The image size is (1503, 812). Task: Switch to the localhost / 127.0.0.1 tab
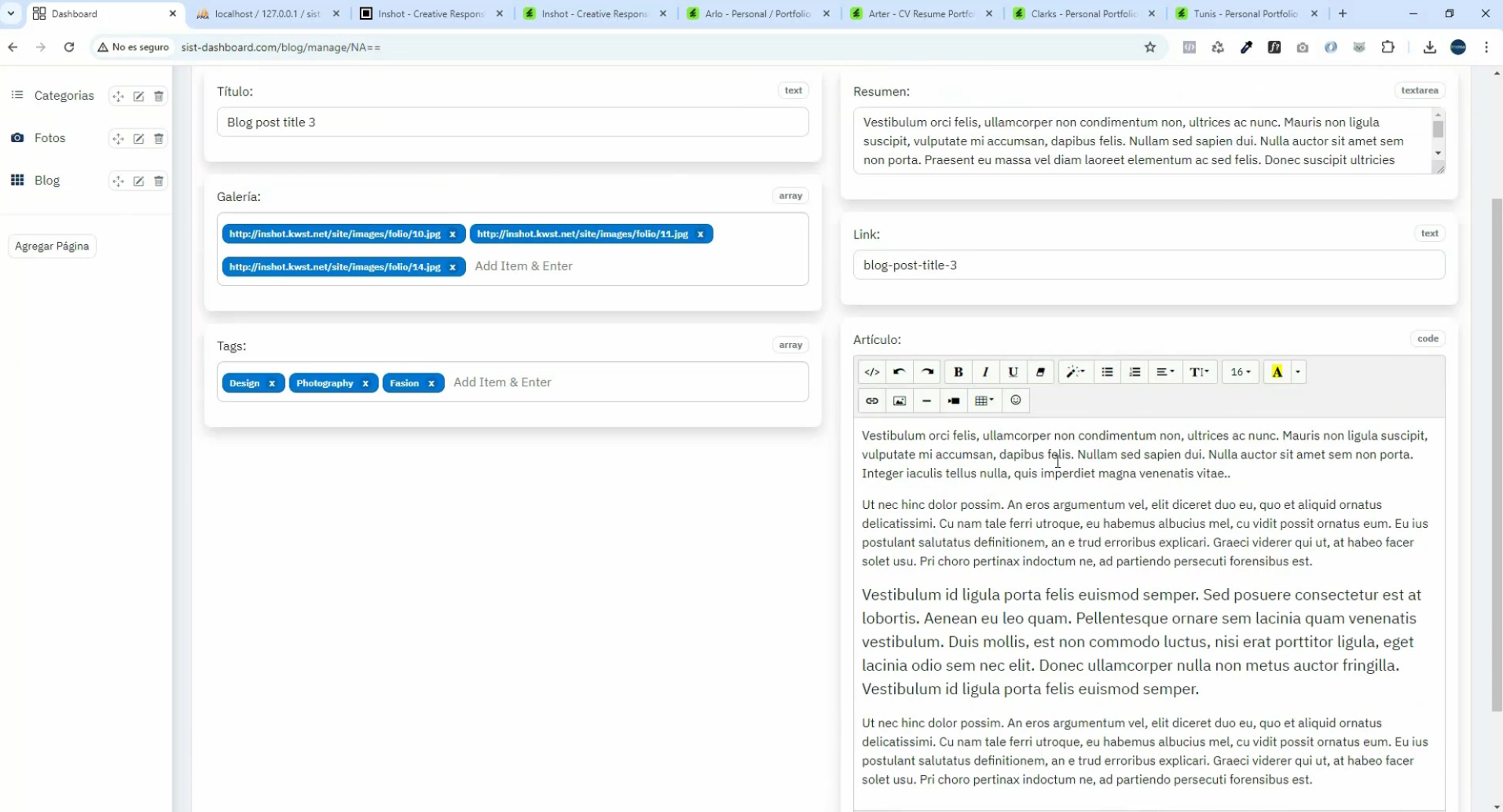[x=268, y=13]
